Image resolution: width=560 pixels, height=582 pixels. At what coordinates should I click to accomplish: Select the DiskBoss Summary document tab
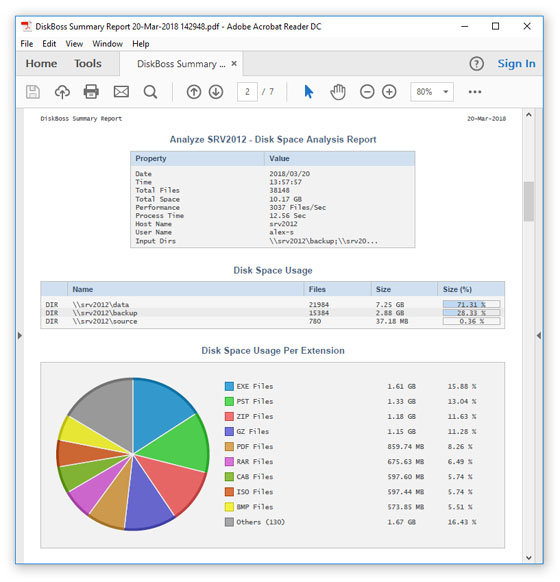(181, 64)
